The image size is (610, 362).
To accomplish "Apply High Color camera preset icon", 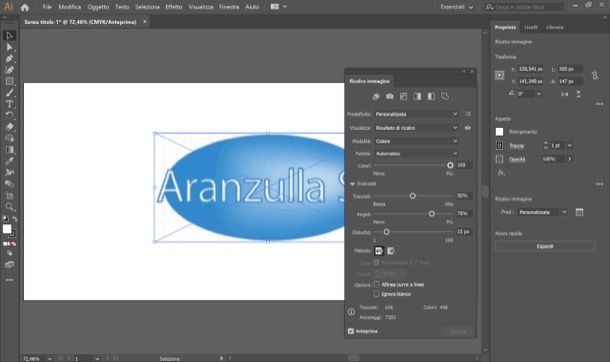I will pyautogui.click(x=390, y=96).
